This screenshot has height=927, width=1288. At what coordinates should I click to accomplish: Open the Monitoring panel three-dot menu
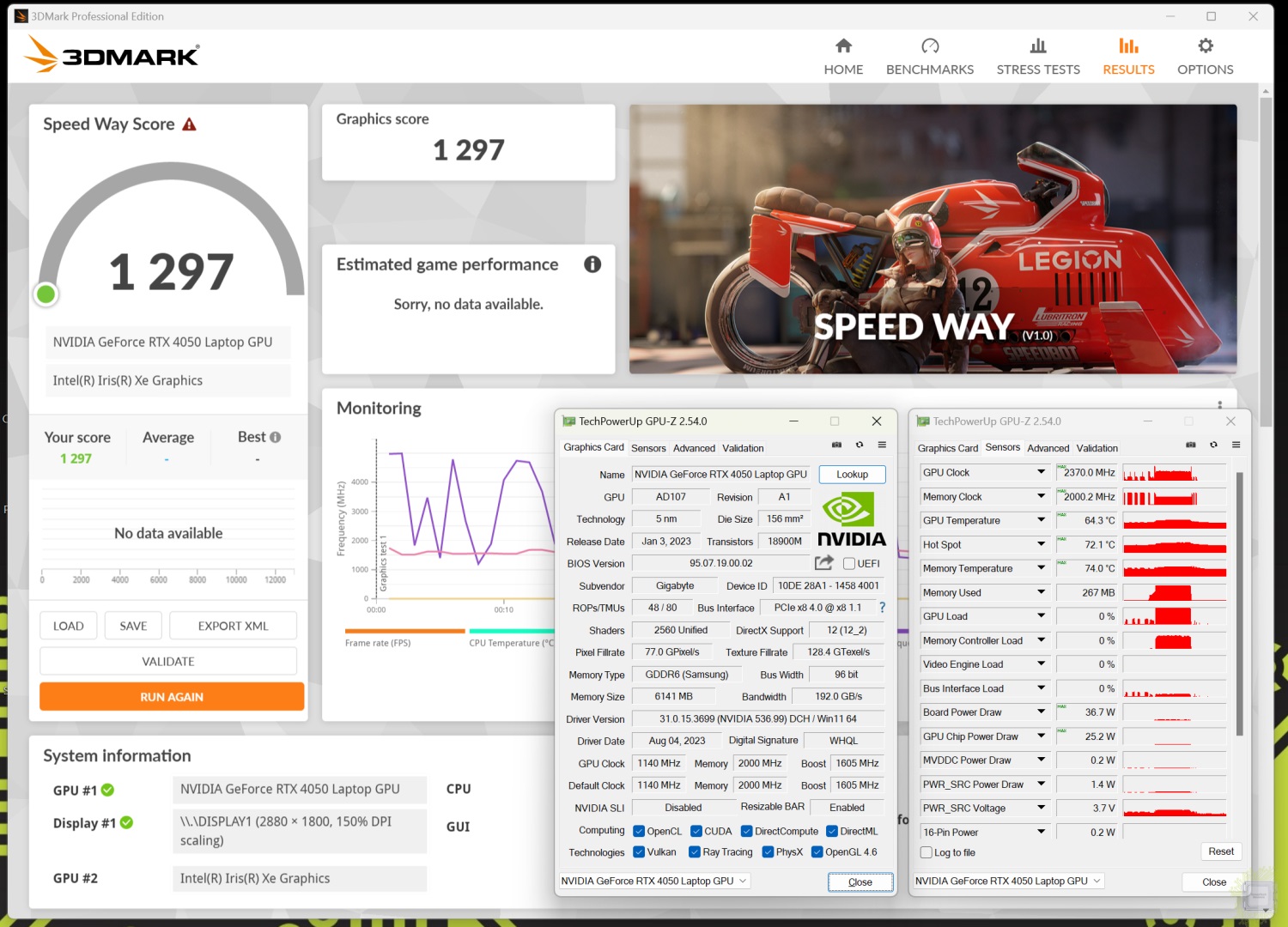click(1219, 405)
